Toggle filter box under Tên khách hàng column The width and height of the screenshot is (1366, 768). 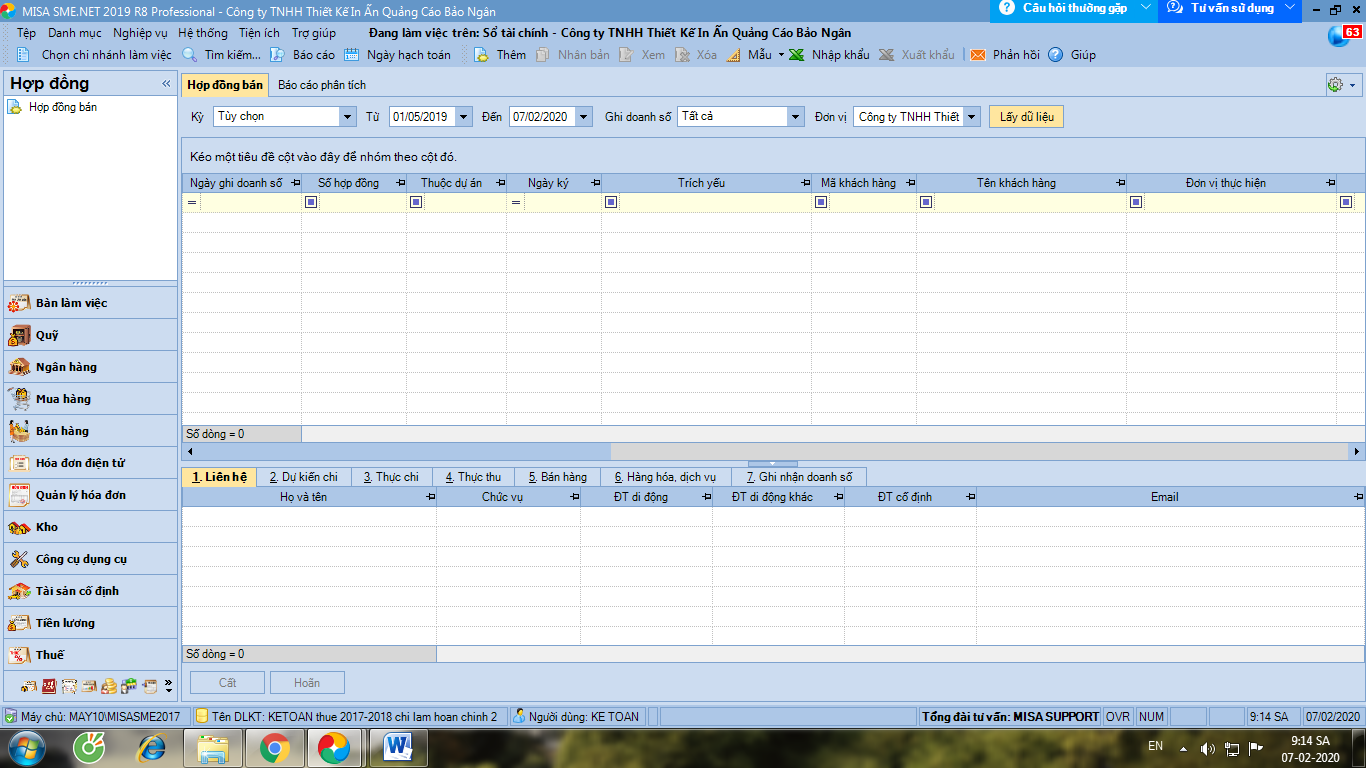click(926, 202)
